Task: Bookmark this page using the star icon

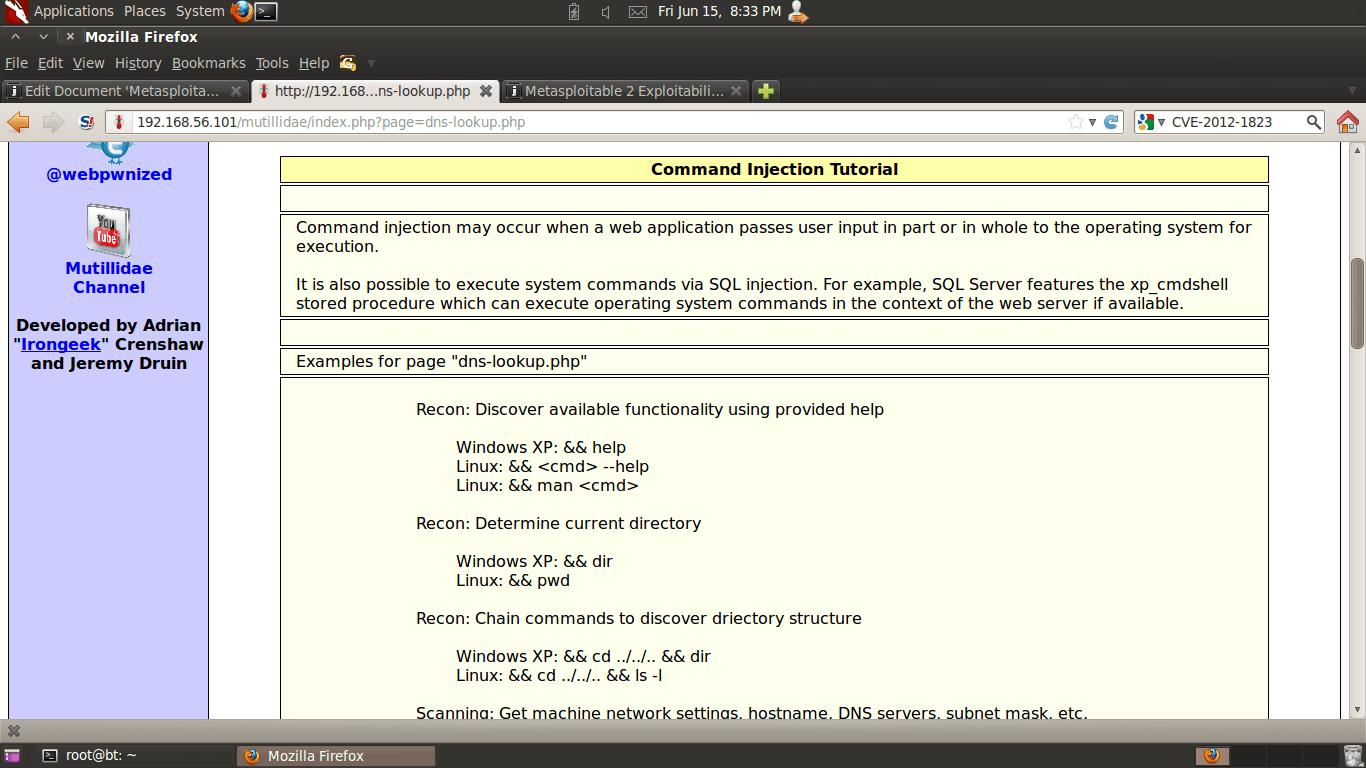Action: (x=1075, y=122)
